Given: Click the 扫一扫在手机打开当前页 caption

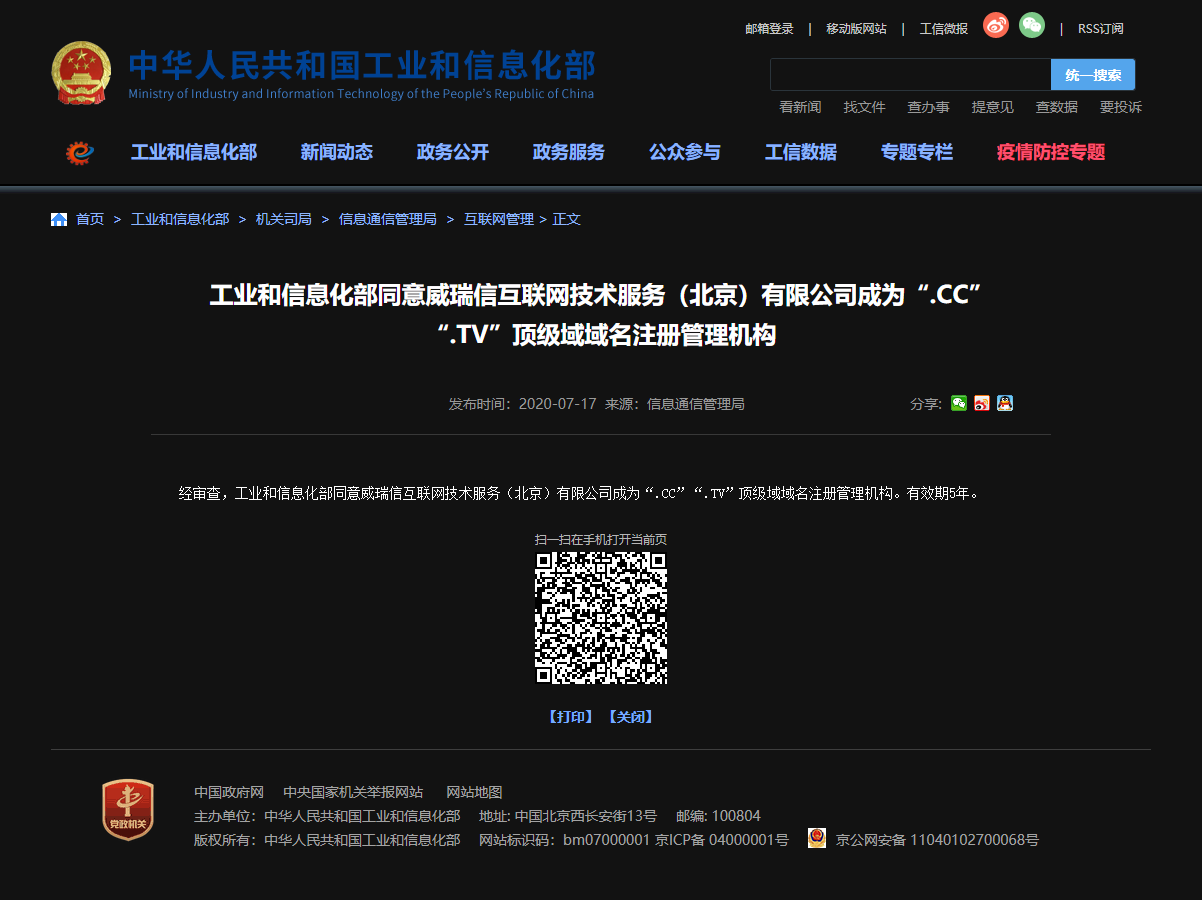Looking at the screenshot, I should coord(601,539).
